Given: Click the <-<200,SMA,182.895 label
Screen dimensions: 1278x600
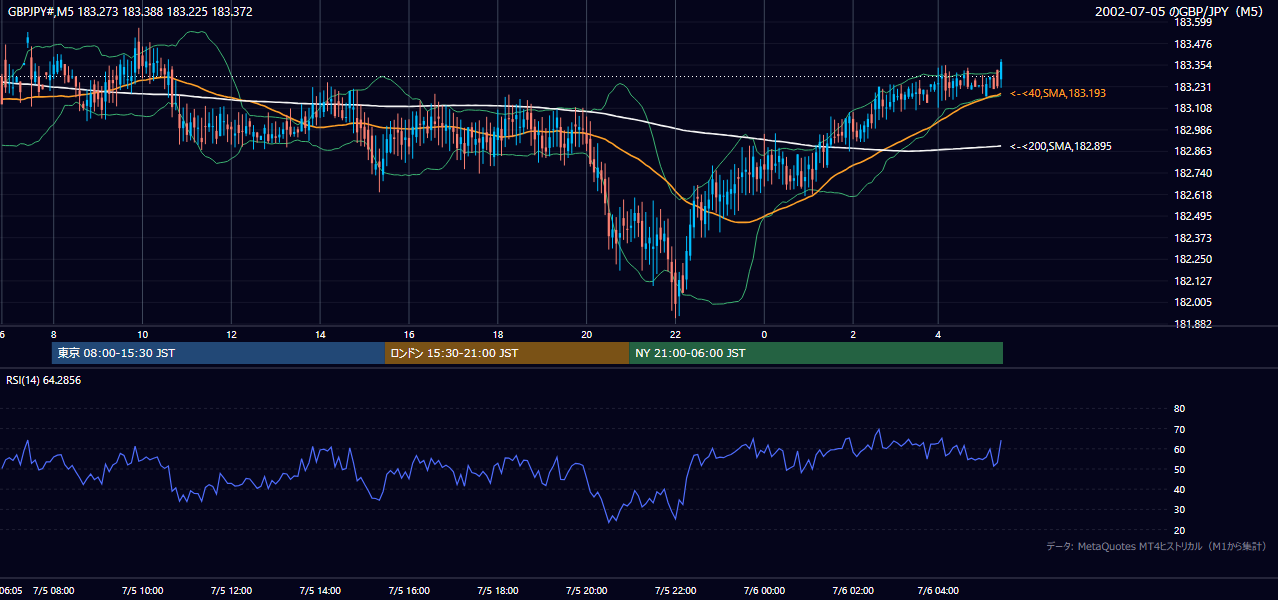Looking at the screenshot, I should coord(1061,146).
